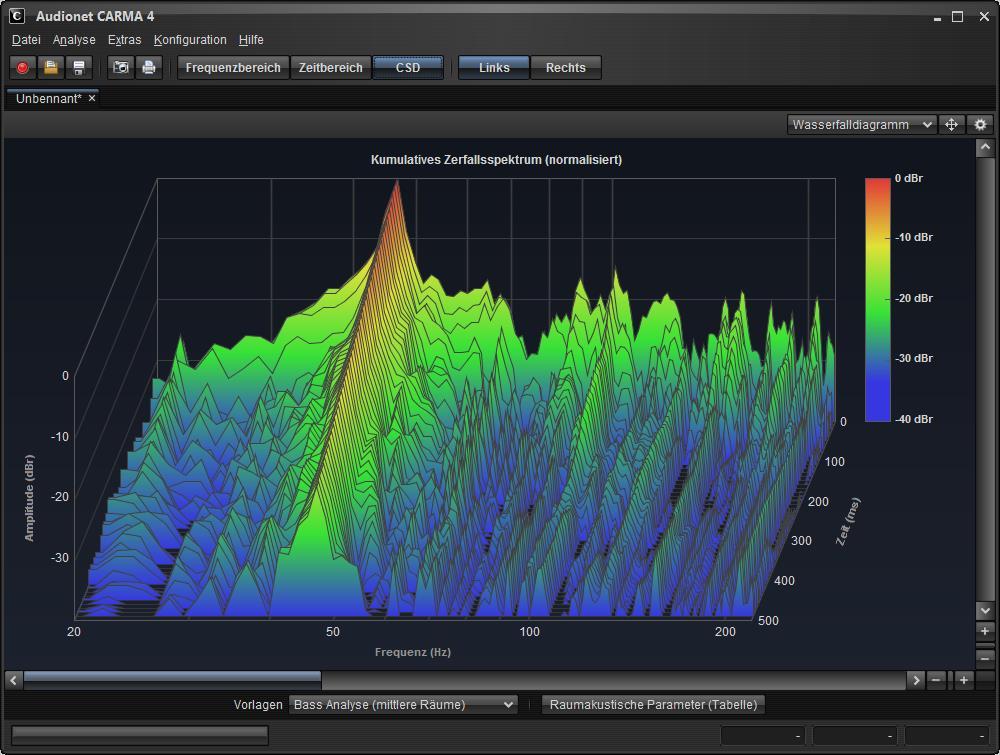Start recording with the red record icon
The height and width of the screenshot is (755, 1000).
(23, 68)
